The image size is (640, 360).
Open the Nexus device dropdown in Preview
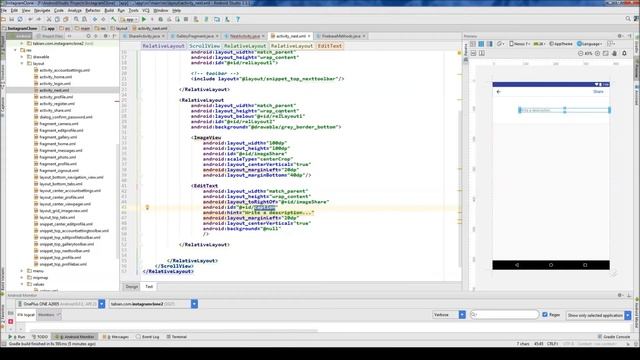520,44
